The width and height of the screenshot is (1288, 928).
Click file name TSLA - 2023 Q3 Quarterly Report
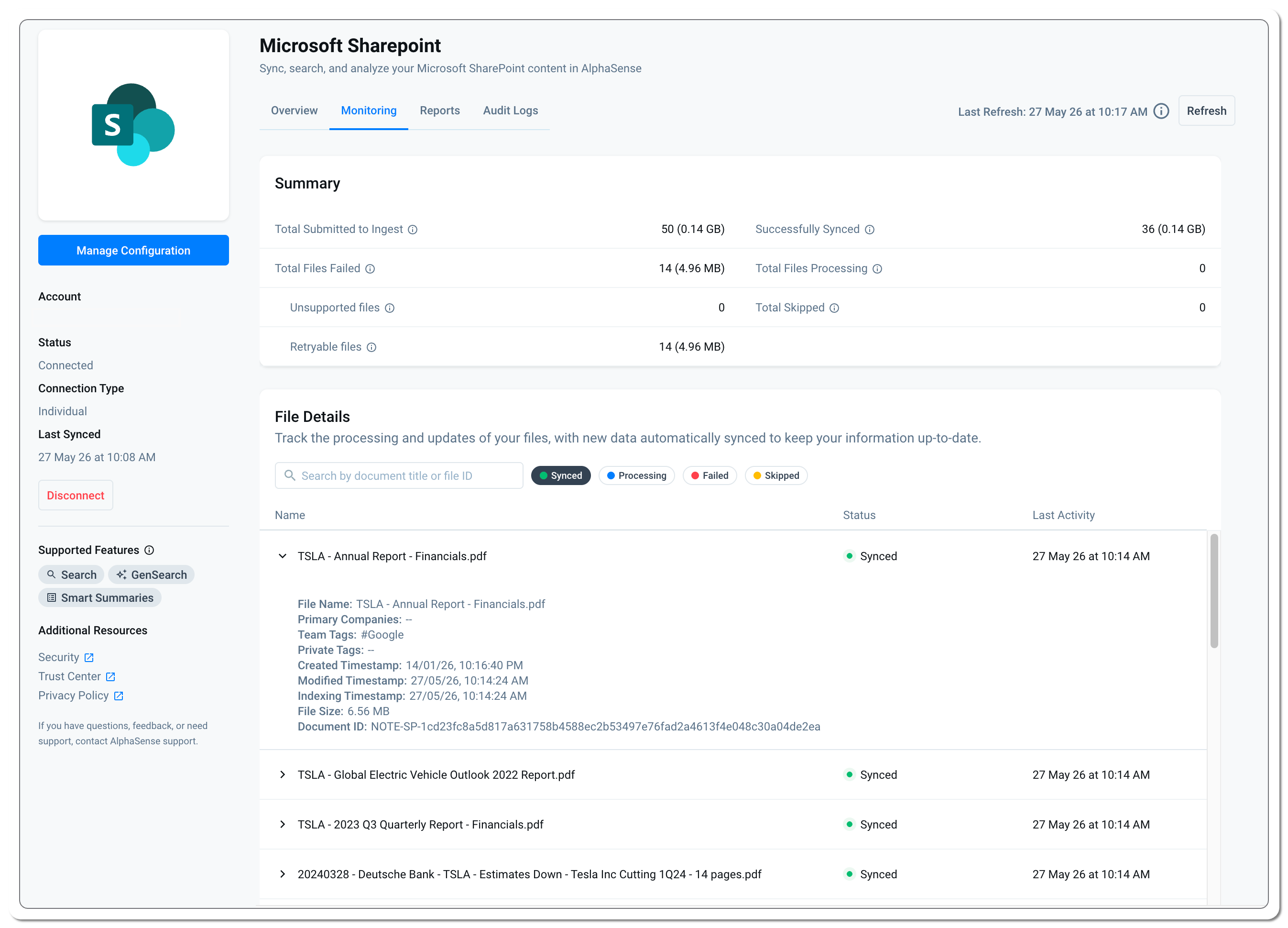420,825
